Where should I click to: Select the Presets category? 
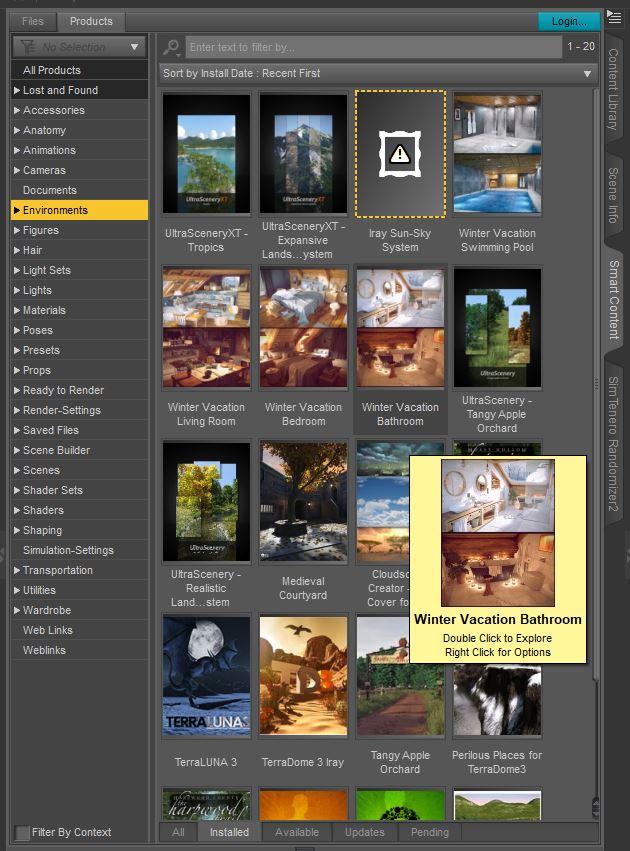point(79,350)
